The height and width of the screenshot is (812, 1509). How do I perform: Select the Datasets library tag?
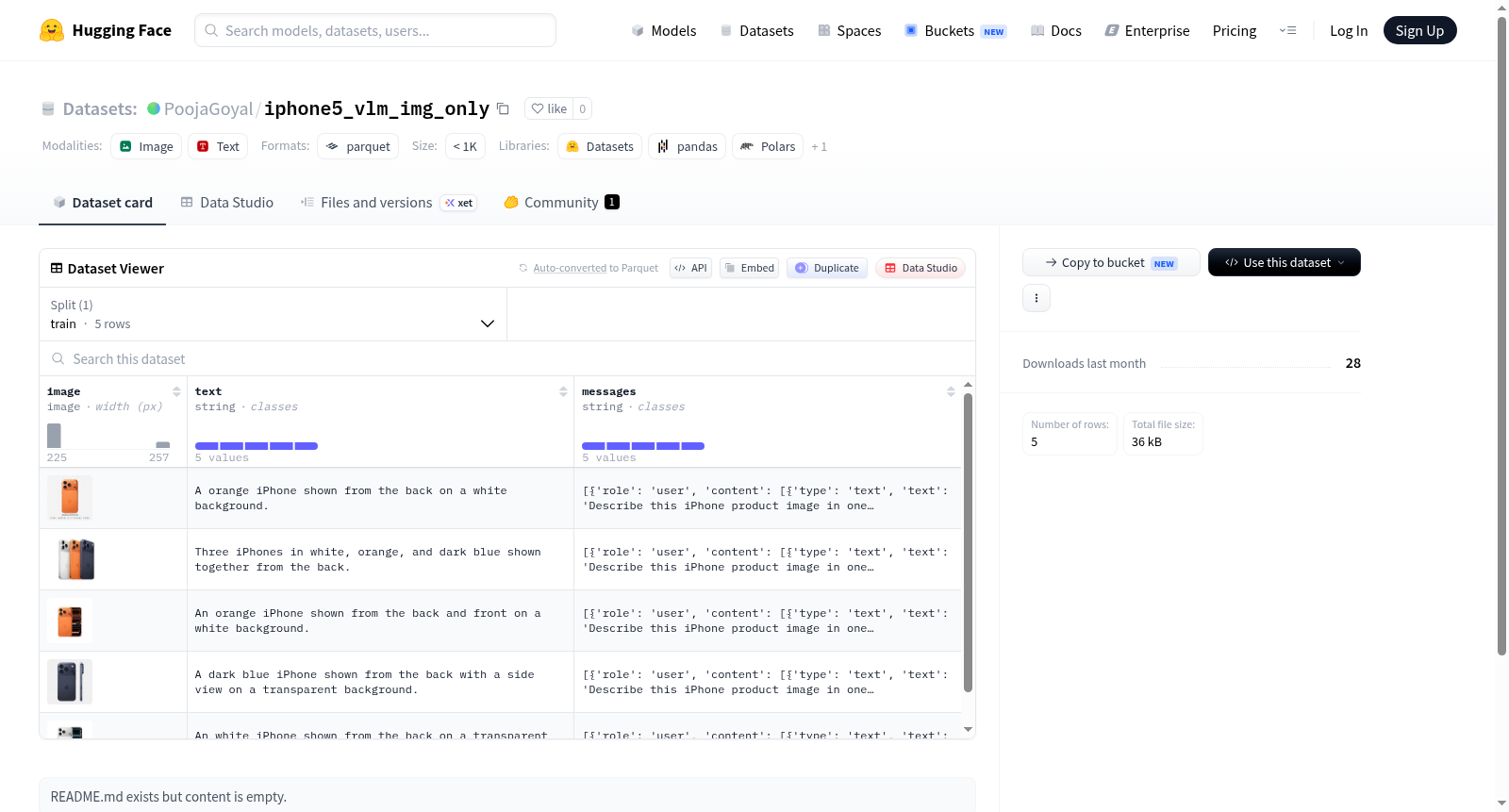coord(600,146)
